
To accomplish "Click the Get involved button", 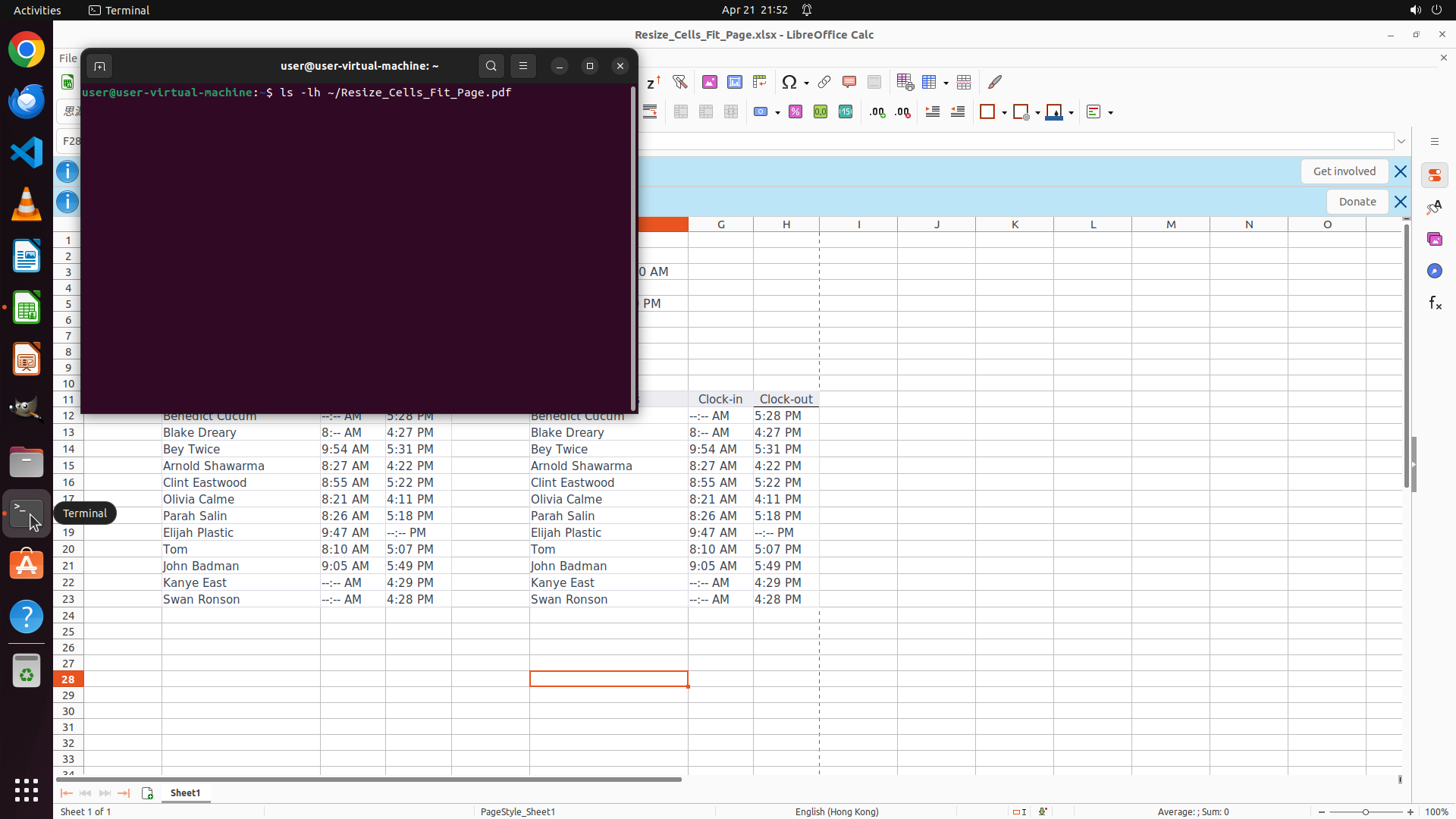I will (1344, 171).
